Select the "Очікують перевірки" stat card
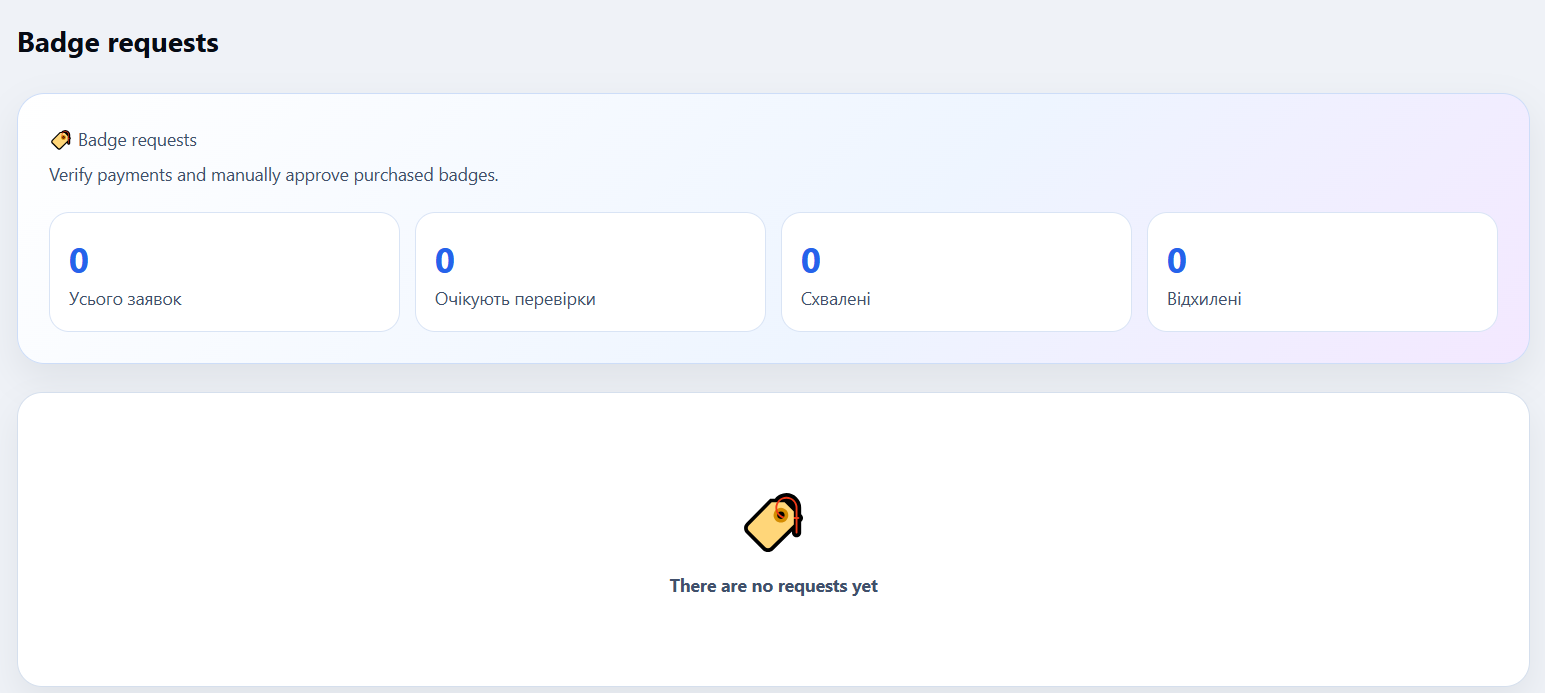The width and height of the screenshot is (1545, 693). pos(590,272)
